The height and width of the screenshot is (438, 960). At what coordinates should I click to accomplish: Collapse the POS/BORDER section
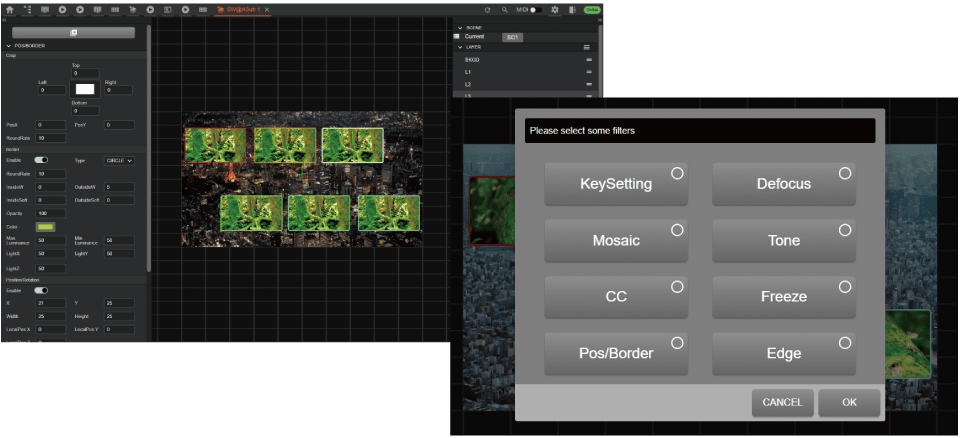click(9, 46)
